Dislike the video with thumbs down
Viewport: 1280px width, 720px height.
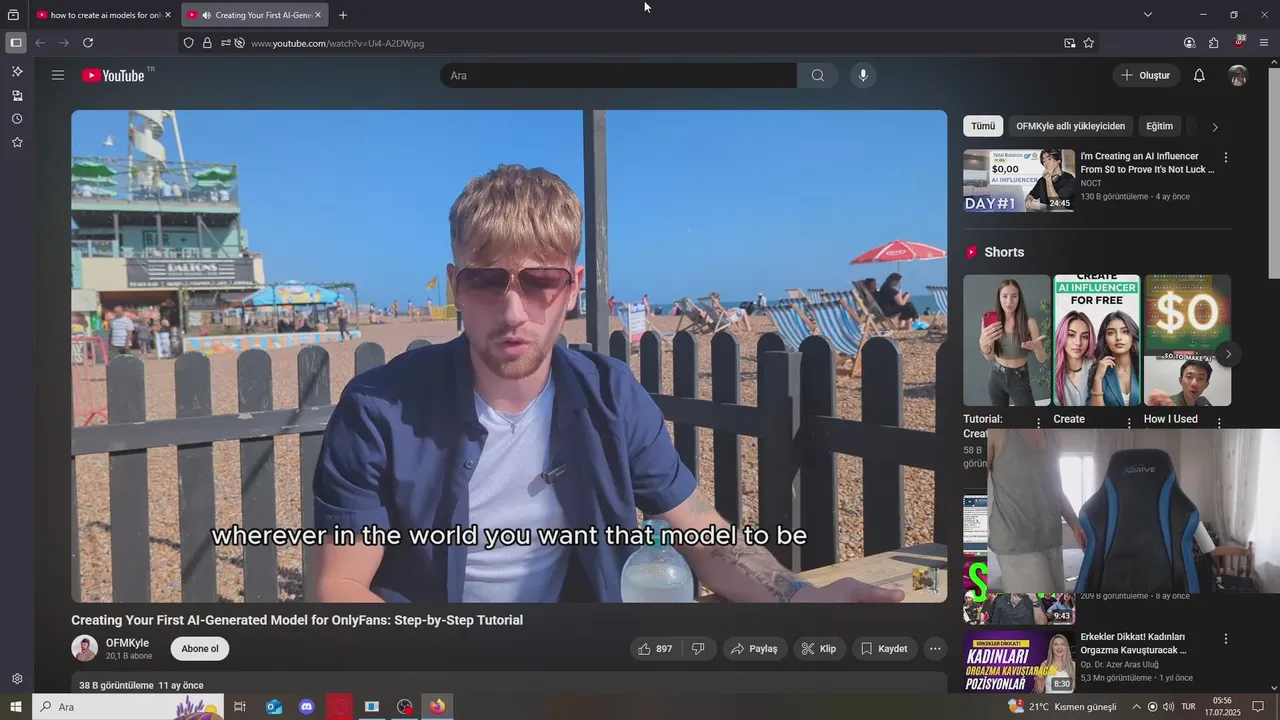click(698, 649)
